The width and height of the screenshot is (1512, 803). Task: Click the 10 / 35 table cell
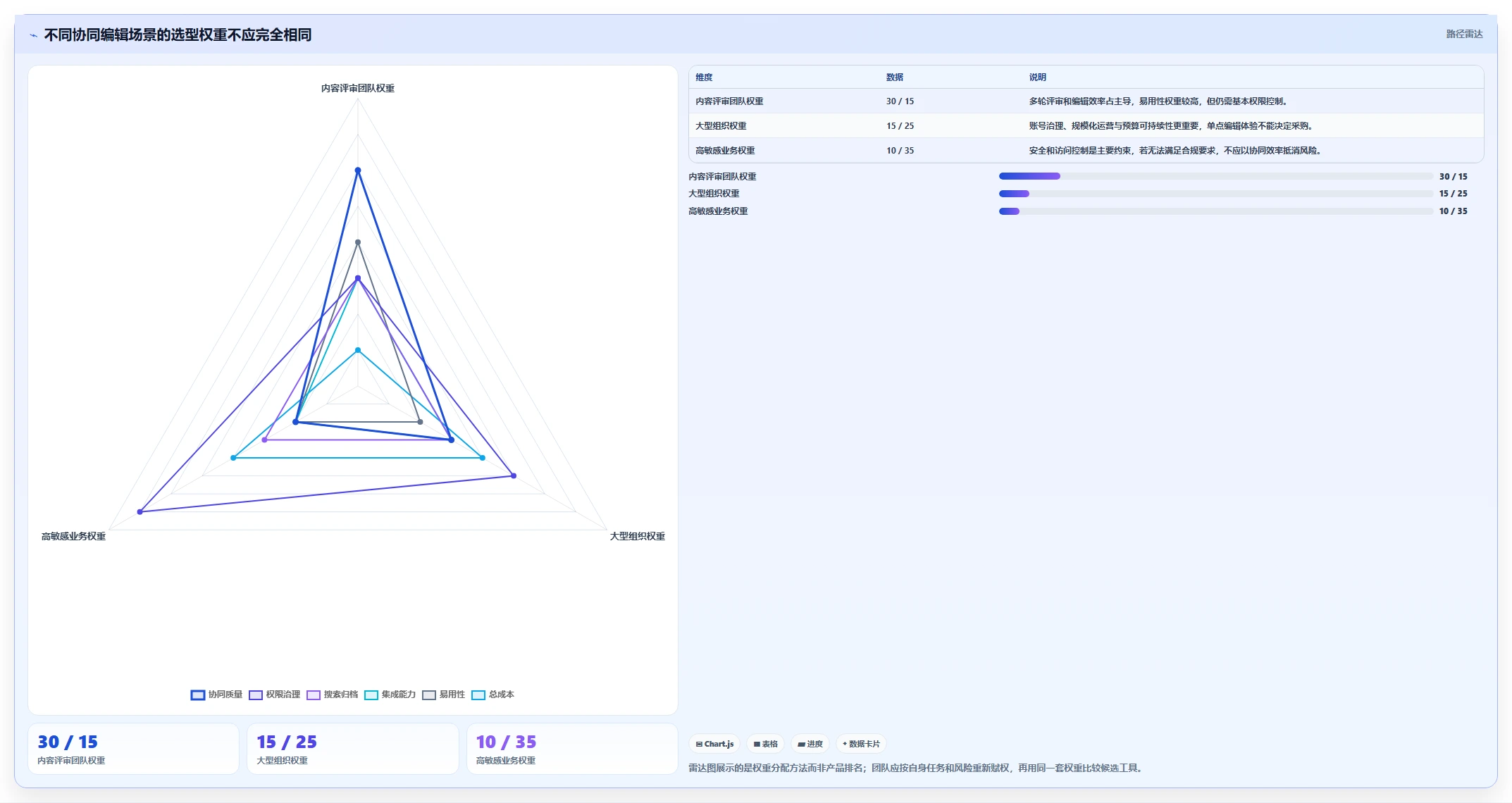click(900, 151)
